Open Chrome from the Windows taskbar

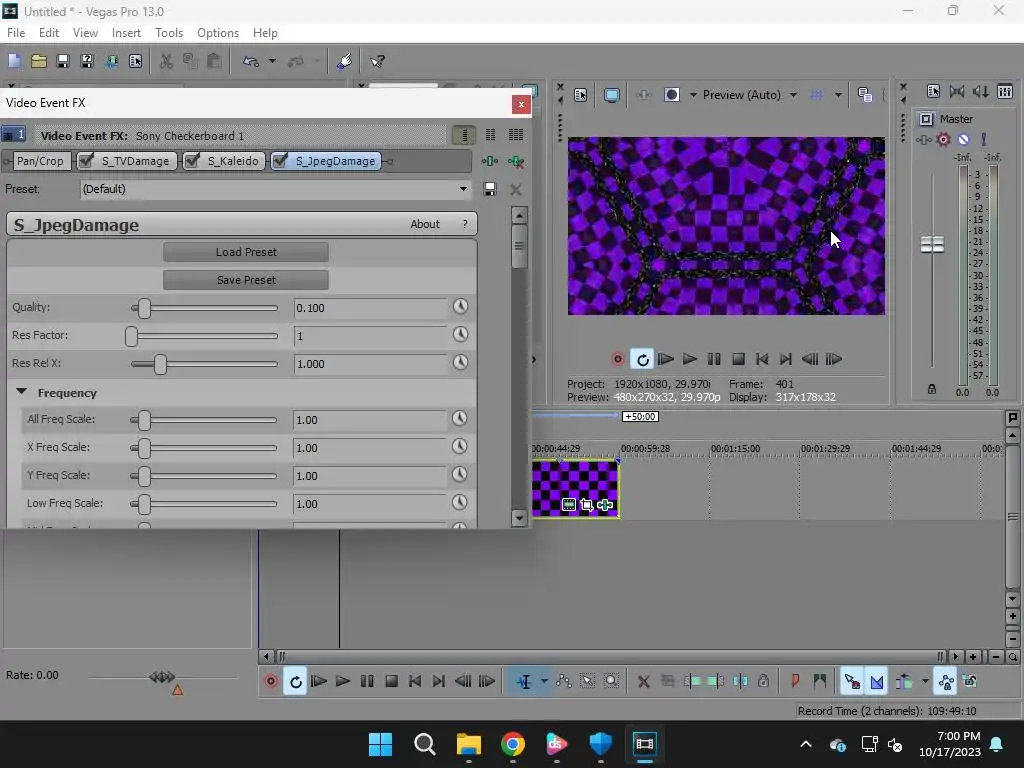coord(513,744)
